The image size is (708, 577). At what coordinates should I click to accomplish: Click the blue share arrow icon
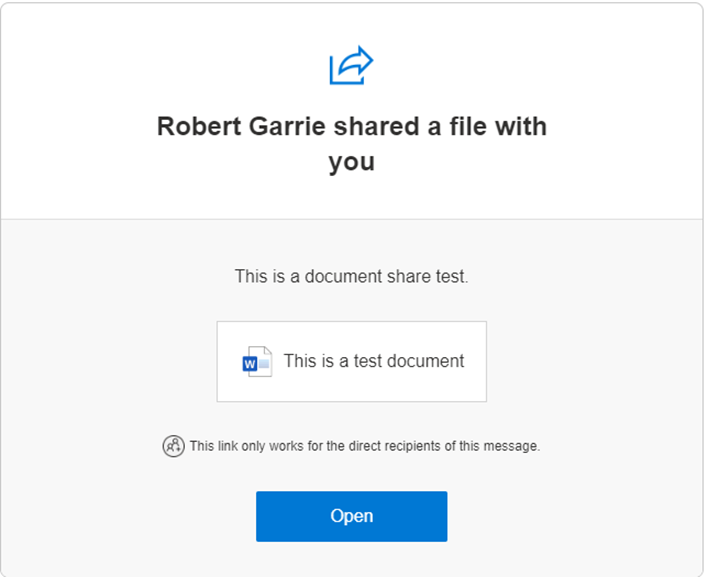click(351, 65)
